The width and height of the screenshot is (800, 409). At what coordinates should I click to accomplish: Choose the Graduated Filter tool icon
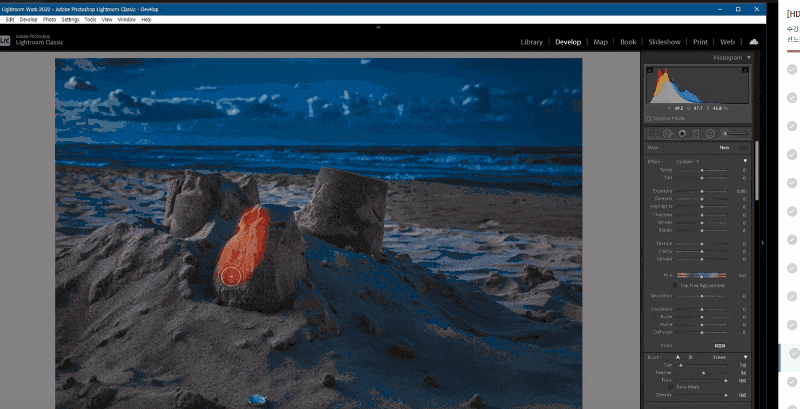coord(696,134)
